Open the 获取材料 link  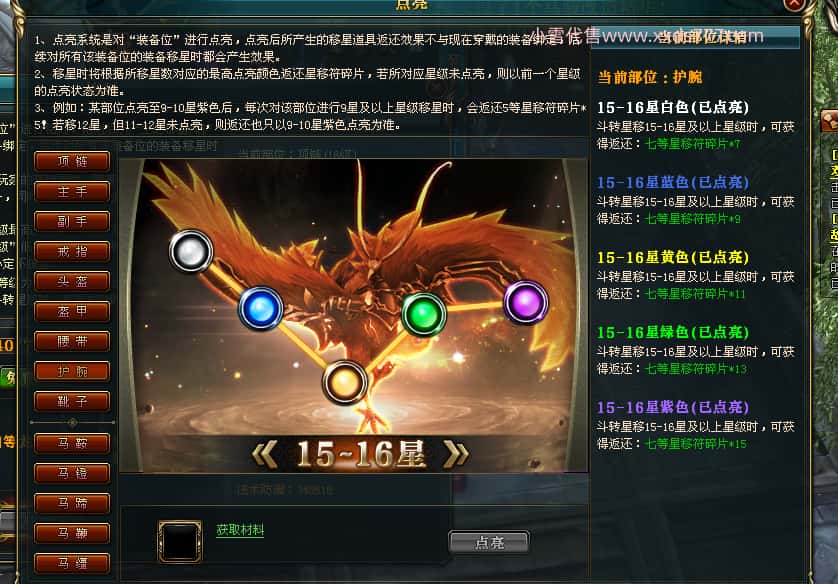(x=240, y=530)
